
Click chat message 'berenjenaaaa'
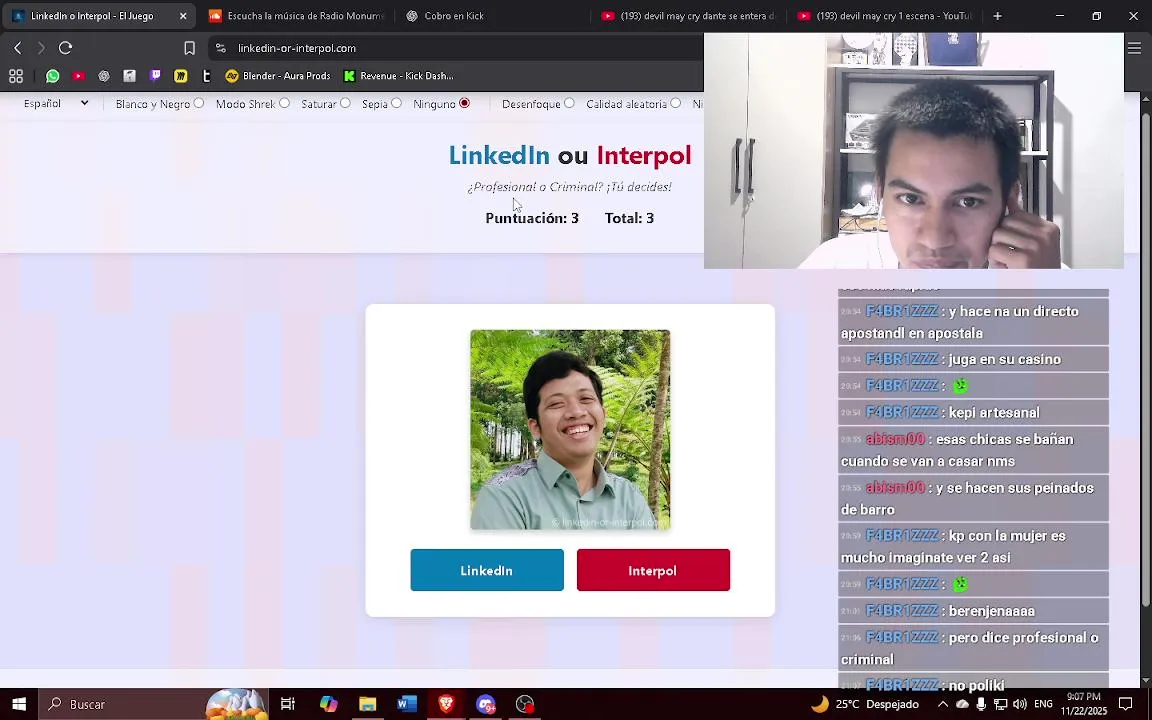tap(973, 611)
